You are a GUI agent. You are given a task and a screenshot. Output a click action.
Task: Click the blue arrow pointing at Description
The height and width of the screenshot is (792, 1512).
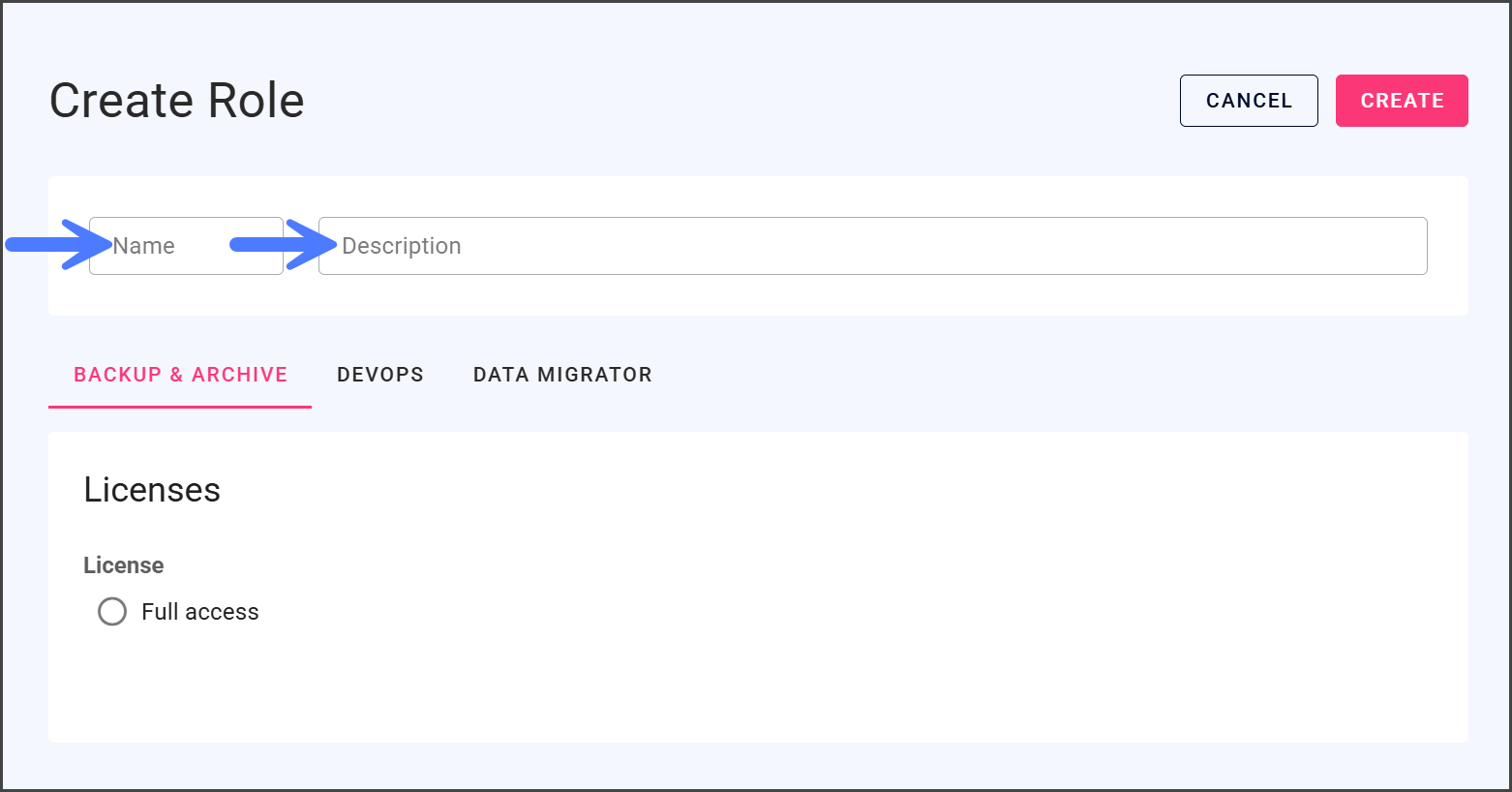pyautogui.click(x=279, y=244)
